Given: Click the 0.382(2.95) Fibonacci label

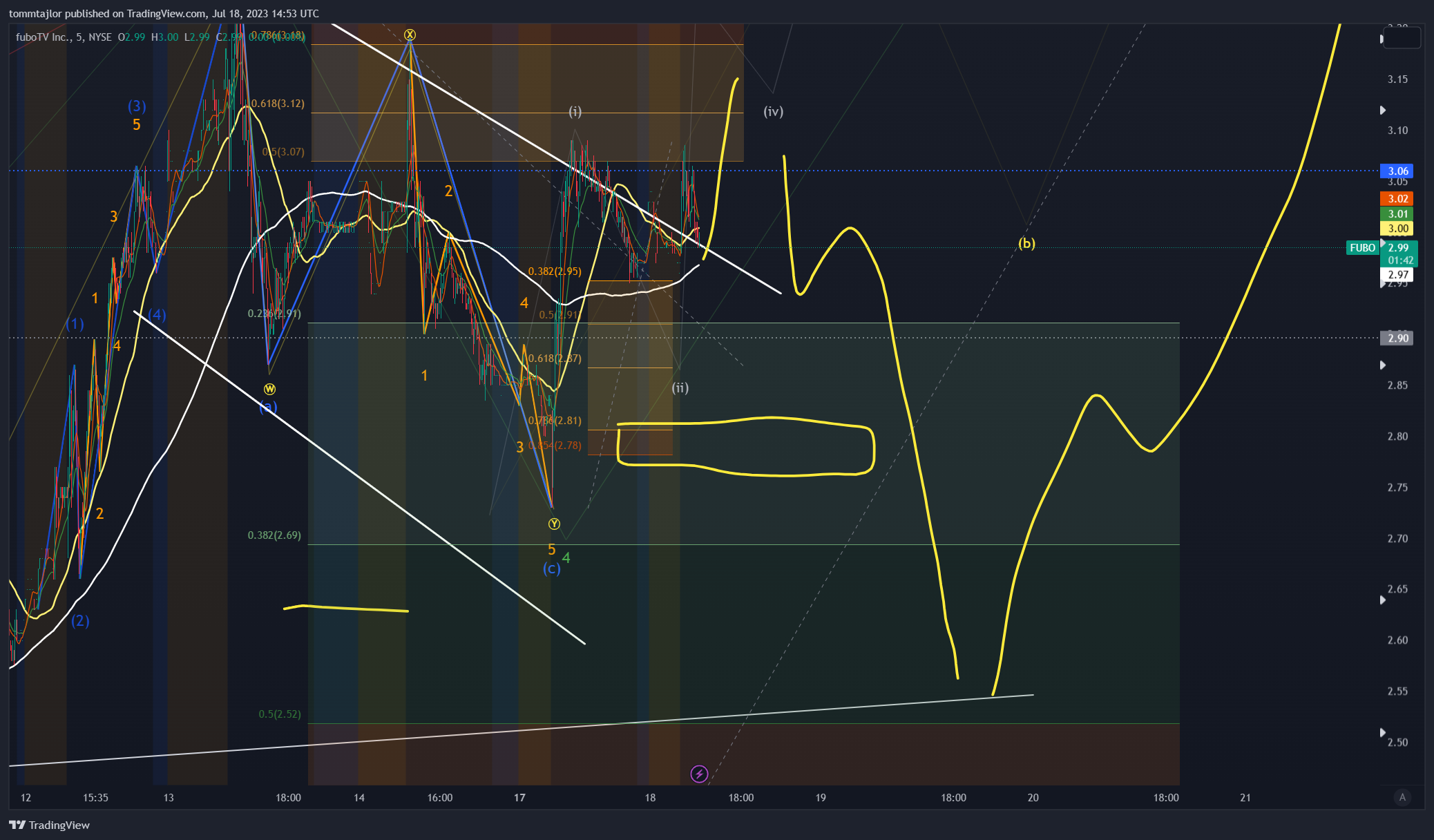Looking at the screenshot, I should pos(555,271).
